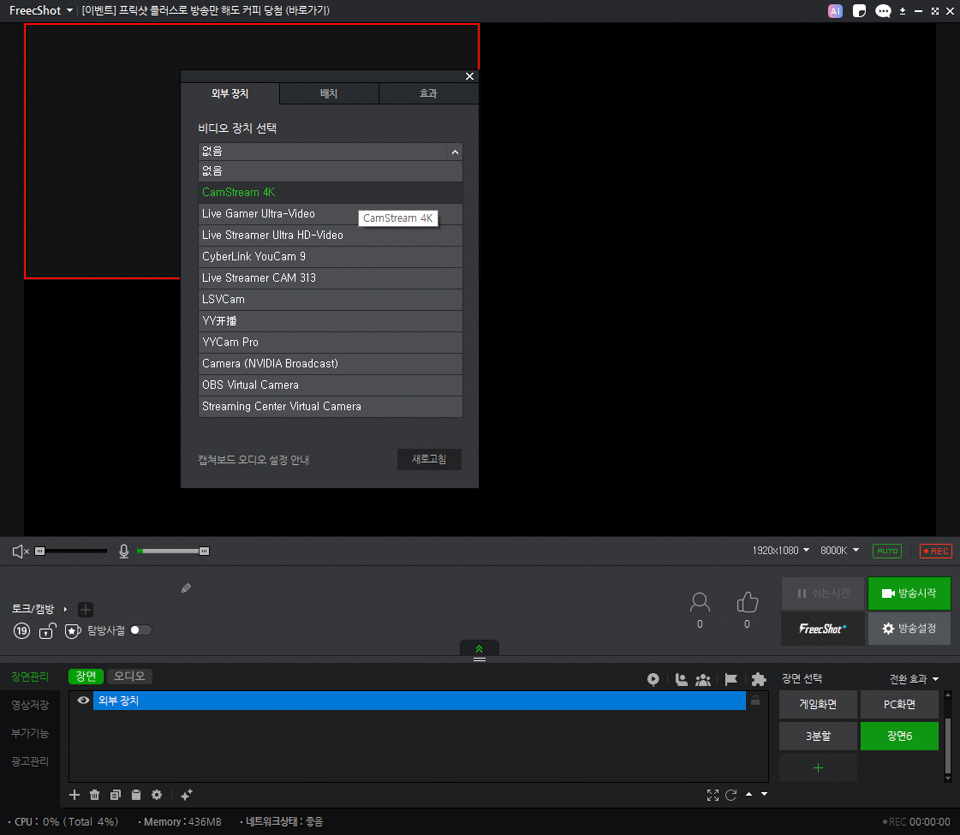Open the 1920x1080 resolution dropdown

pyautogui.click(x=781, y=551)
